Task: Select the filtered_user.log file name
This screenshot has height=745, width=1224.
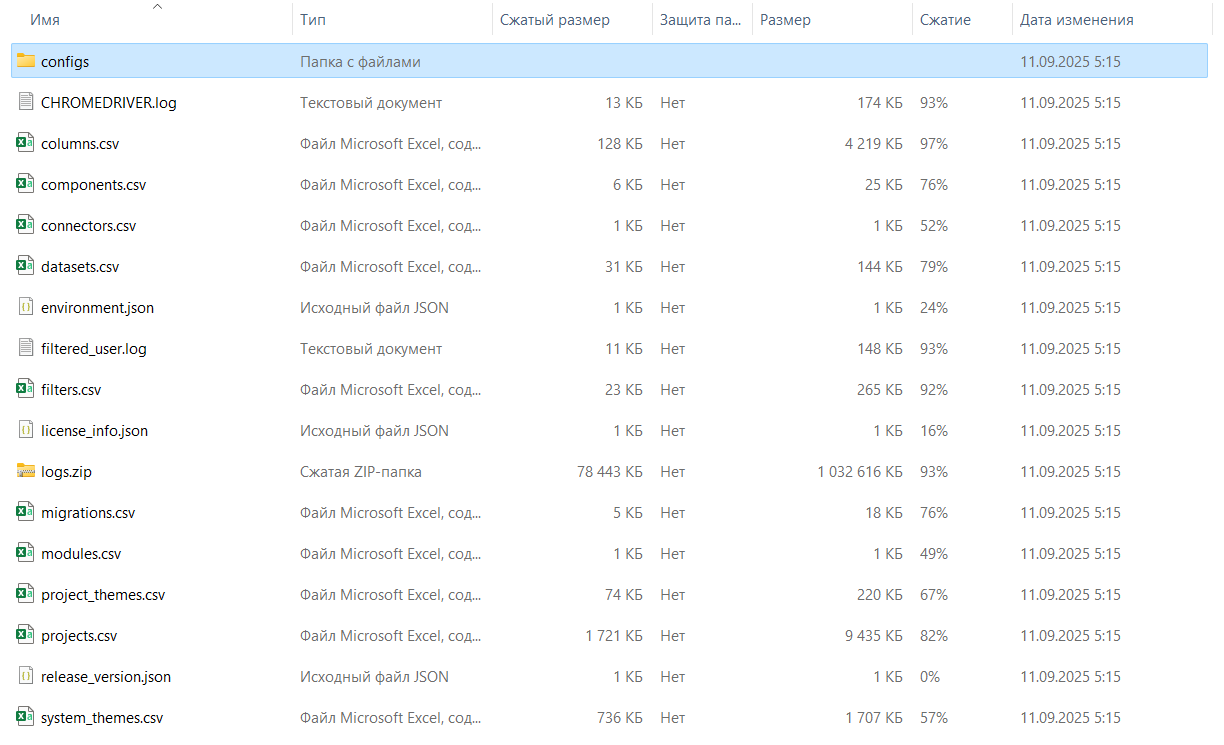Action: pos(94,349)
